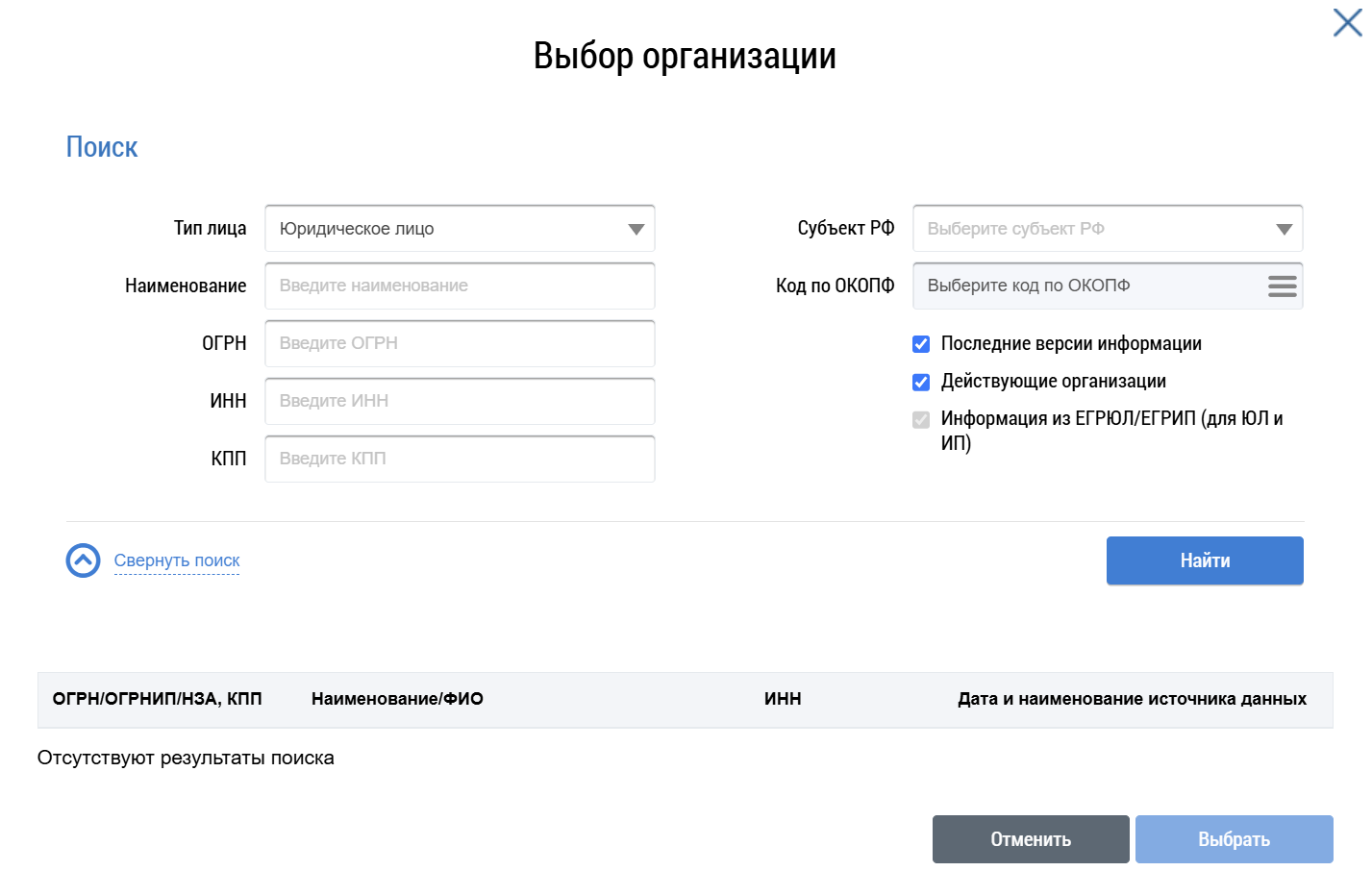Open the ОКОПФ code picker list icon
The width and height of the screenshot is (1372, 896).
click(x=1283, y=286)
